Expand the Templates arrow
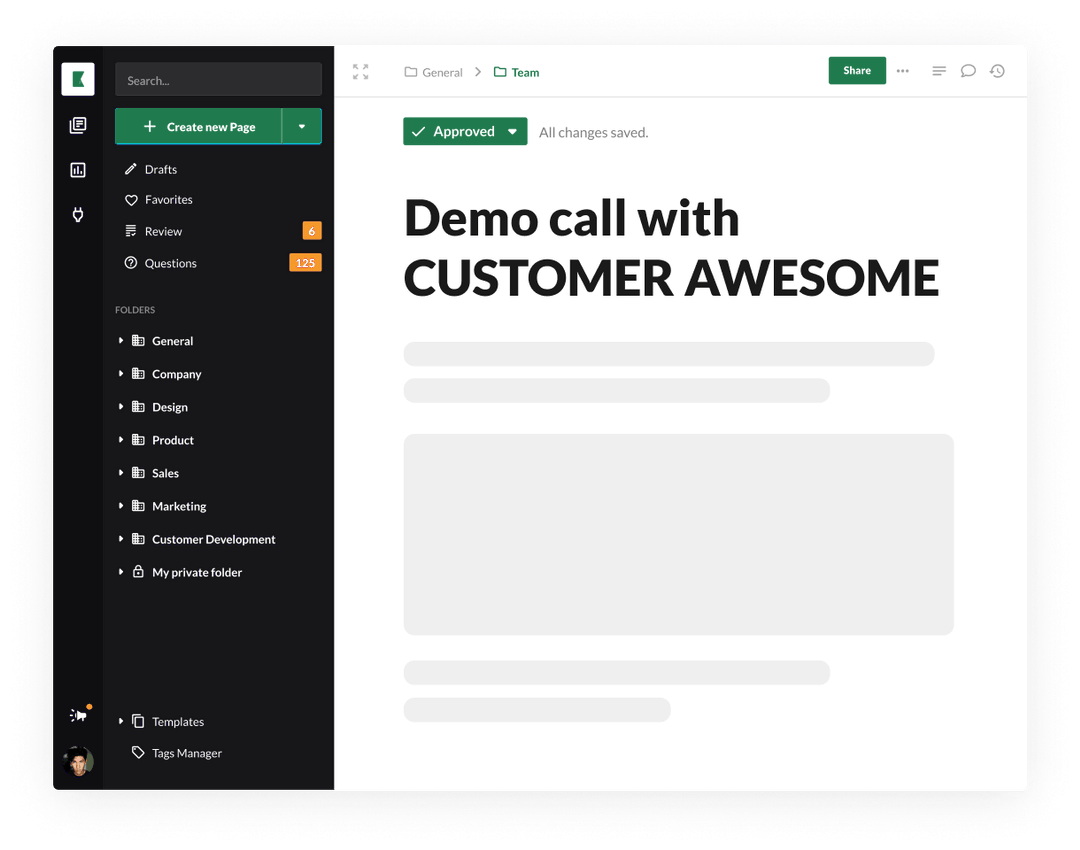 pos(121,721)
